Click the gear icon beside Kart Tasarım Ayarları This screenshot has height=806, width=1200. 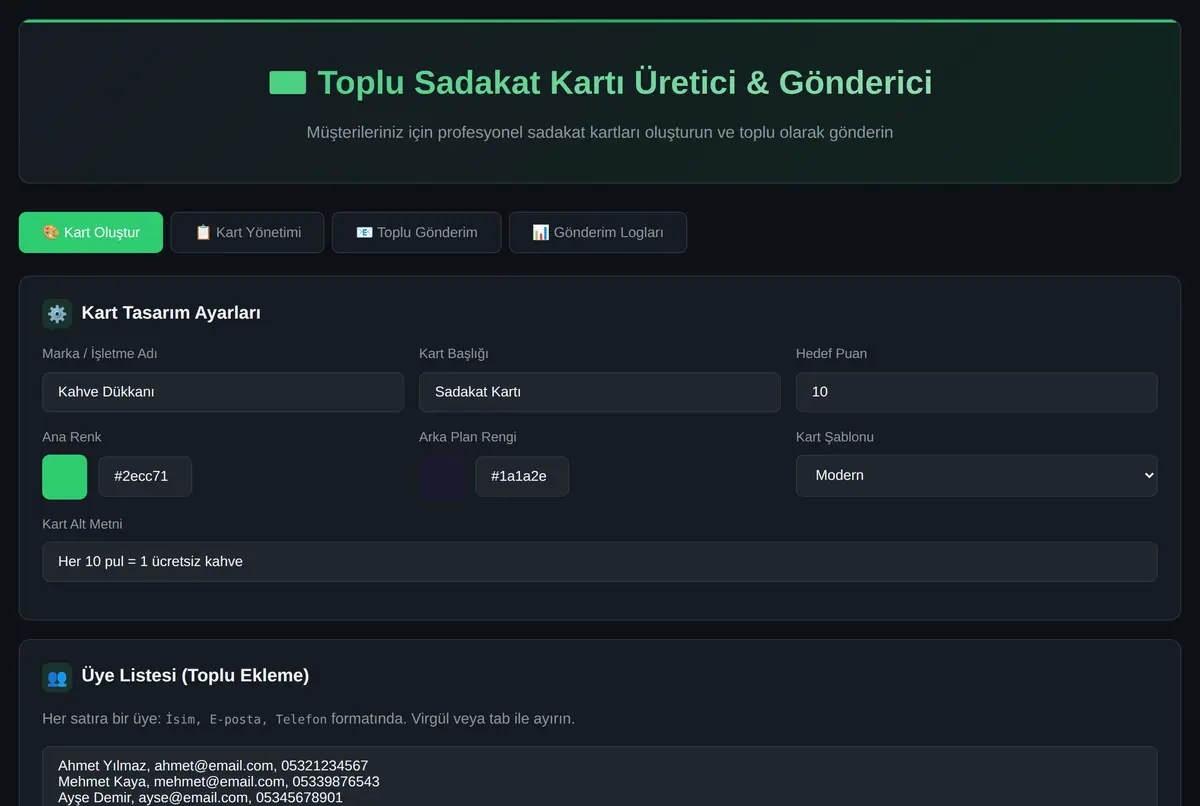(x=57, y=313)
